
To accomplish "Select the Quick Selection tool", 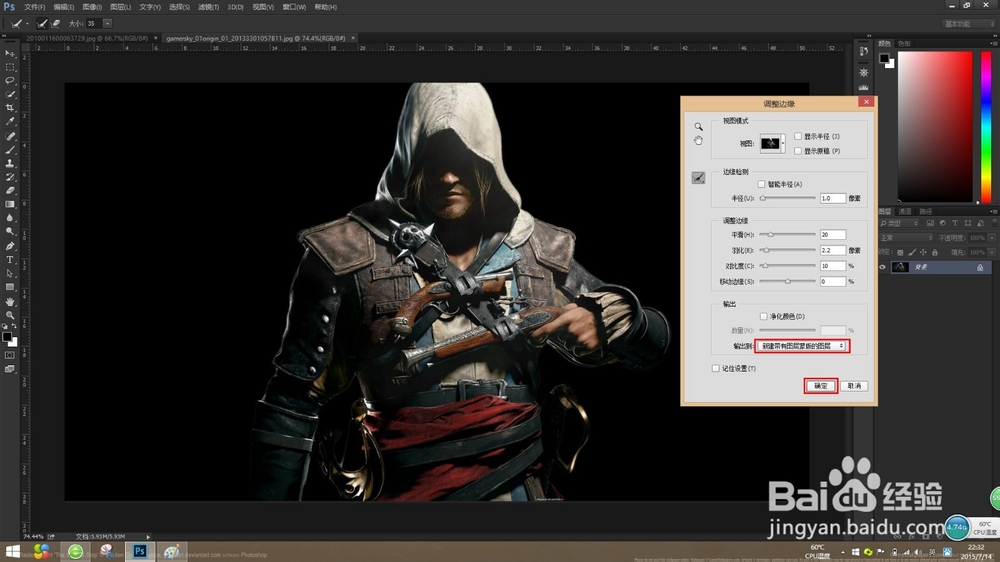I will 10,94.
